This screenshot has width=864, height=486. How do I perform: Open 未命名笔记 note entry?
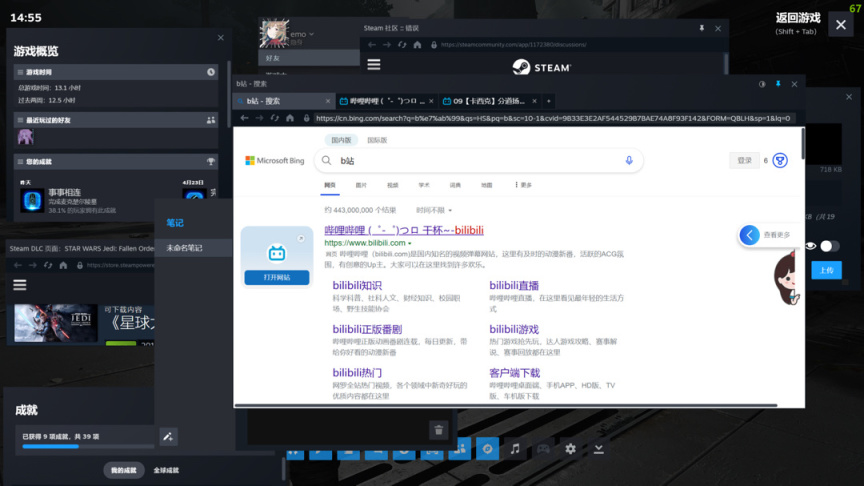coord(193,248)
